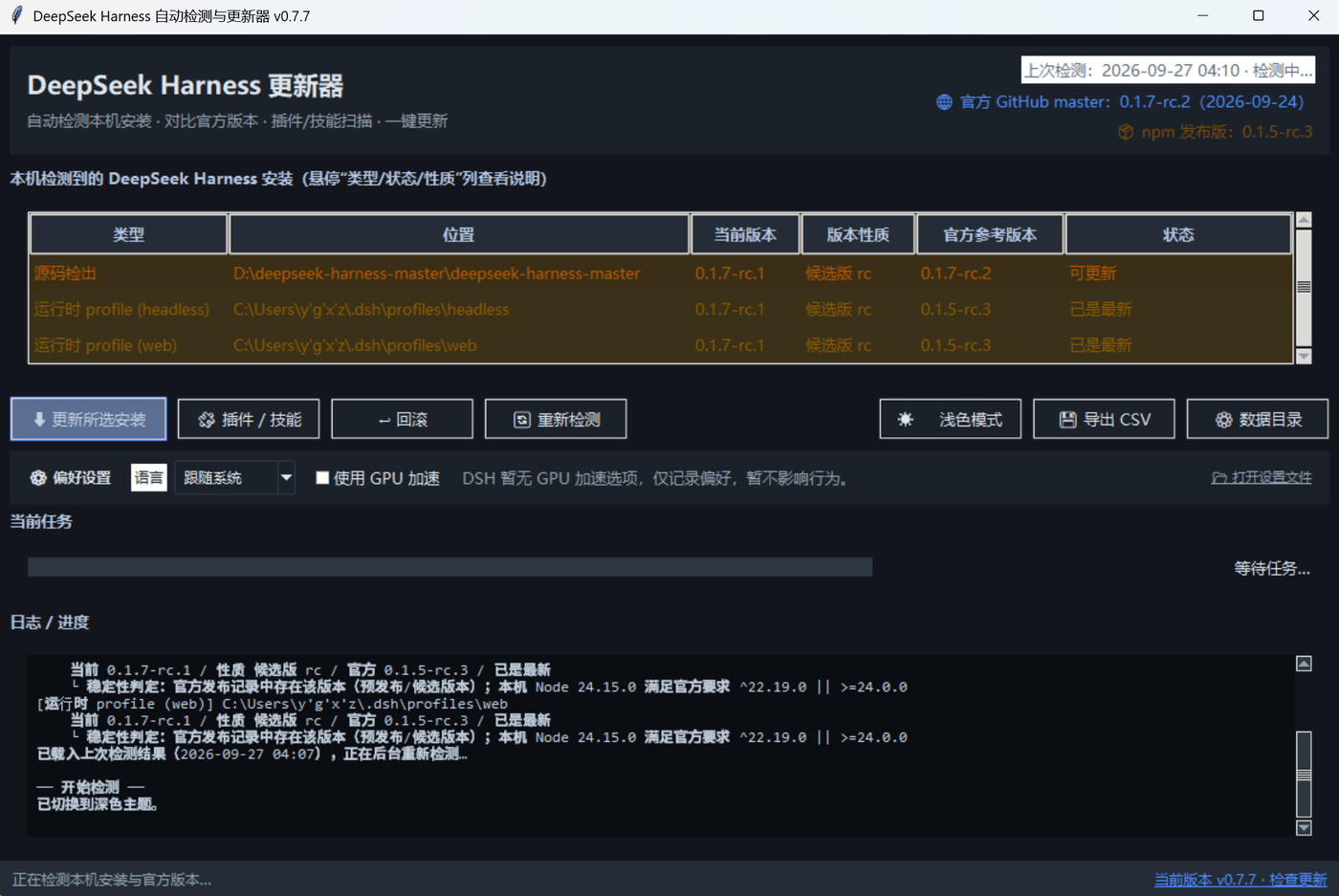Click the 官方参考版本 column header
1339x896 pixels.
[x=990, y=234]
